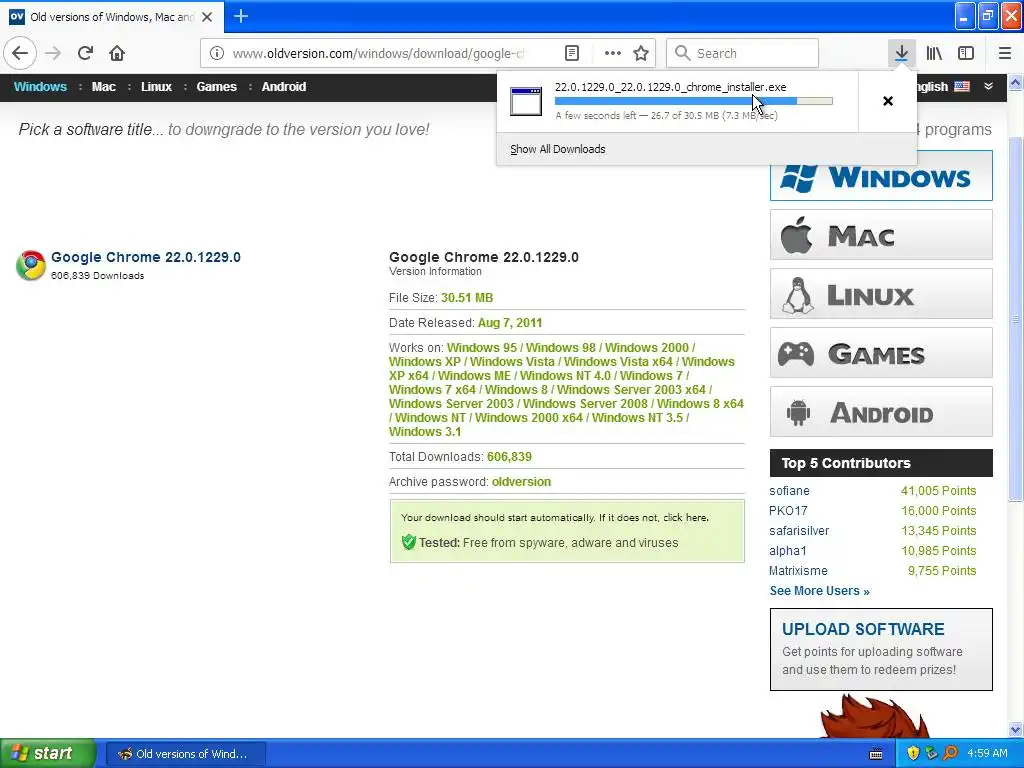Open the Windows category banner
1024x768 pixels.
[x=881, y=176]
